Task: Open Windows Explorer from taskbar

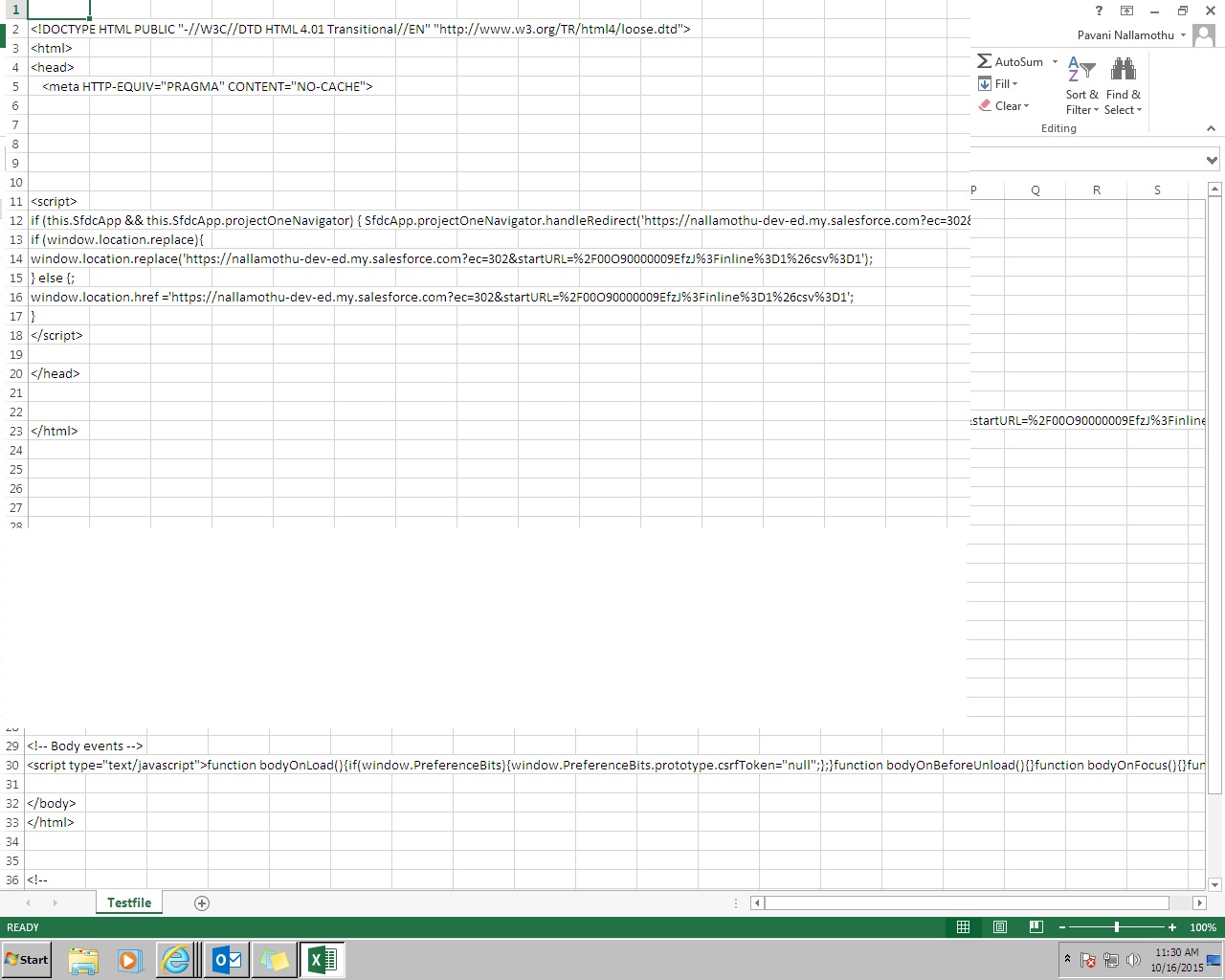Action: click(83, 960)
